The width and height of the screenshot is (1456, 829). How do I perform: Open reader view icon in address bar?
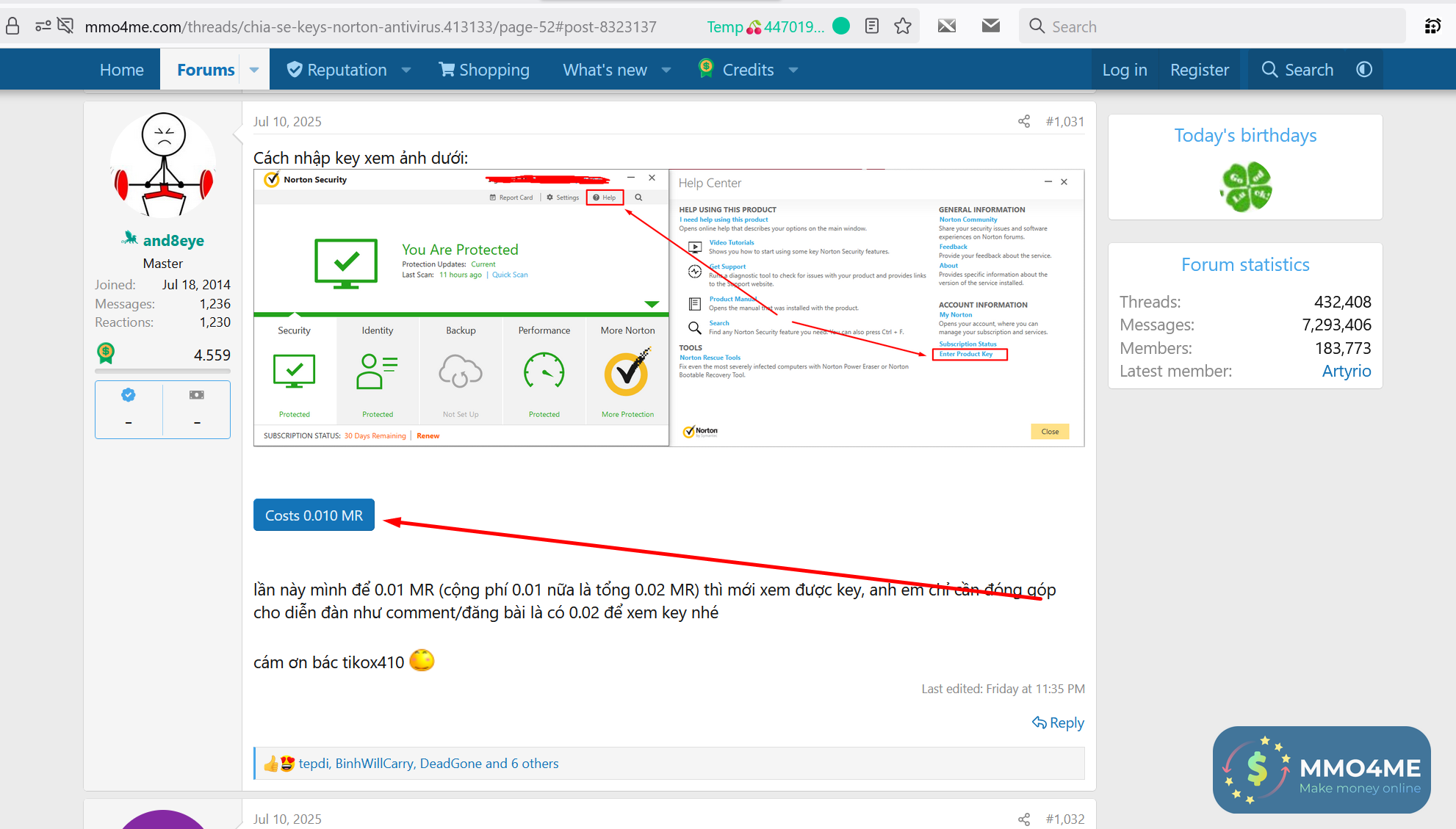pos(872,26)
